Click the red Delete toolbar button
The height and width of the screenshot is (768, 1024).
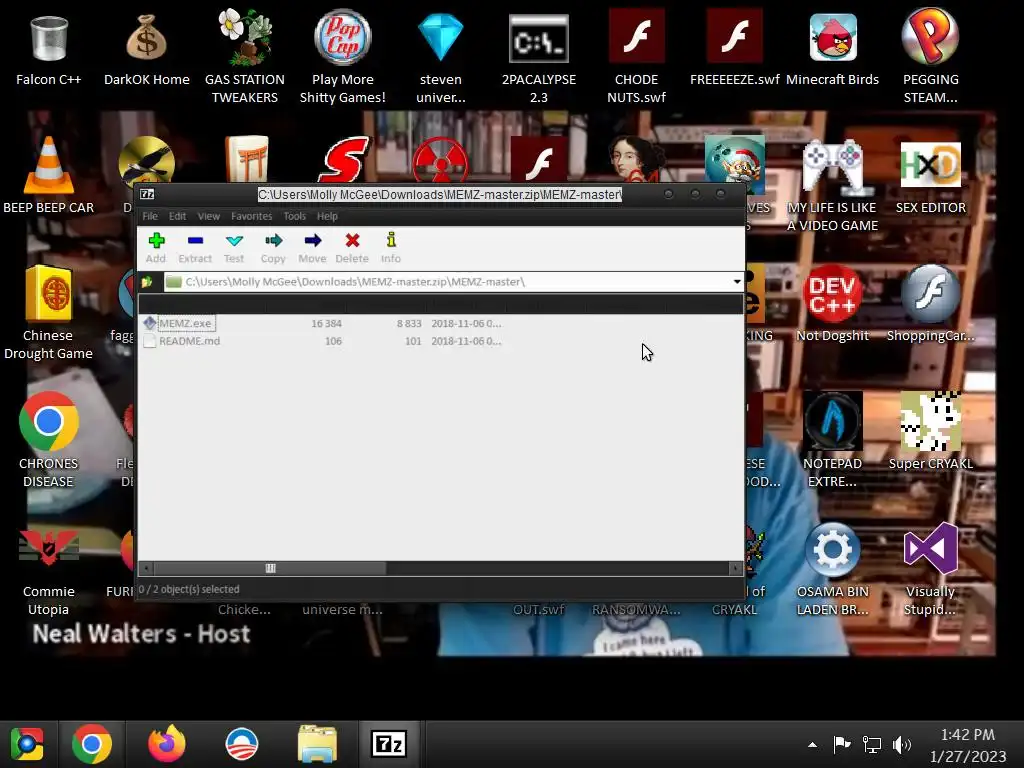point(352,248)
